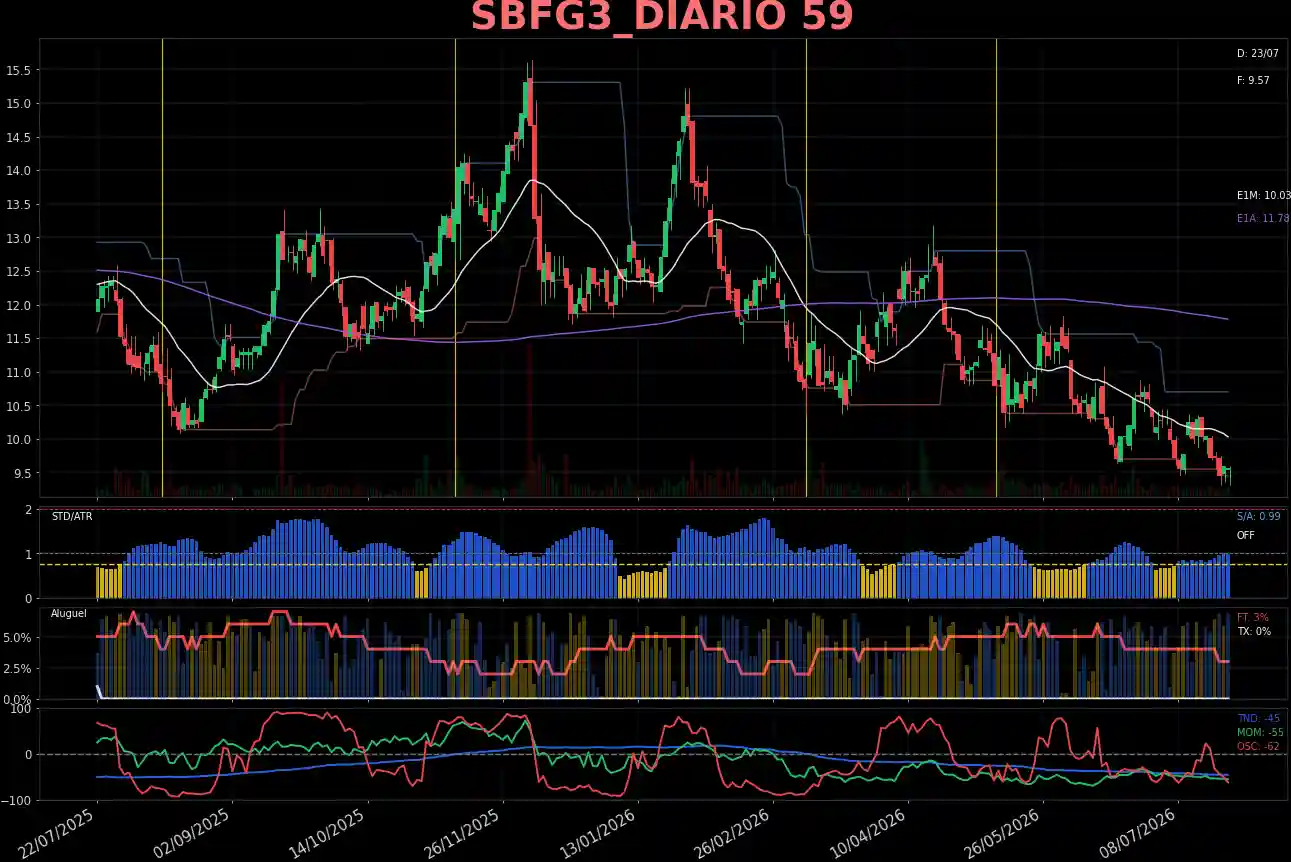The width and height of the screenshot is (1291, 862).
Task: Click the 100 tick on oscillator axis
Action: click(x=22, y=708)
